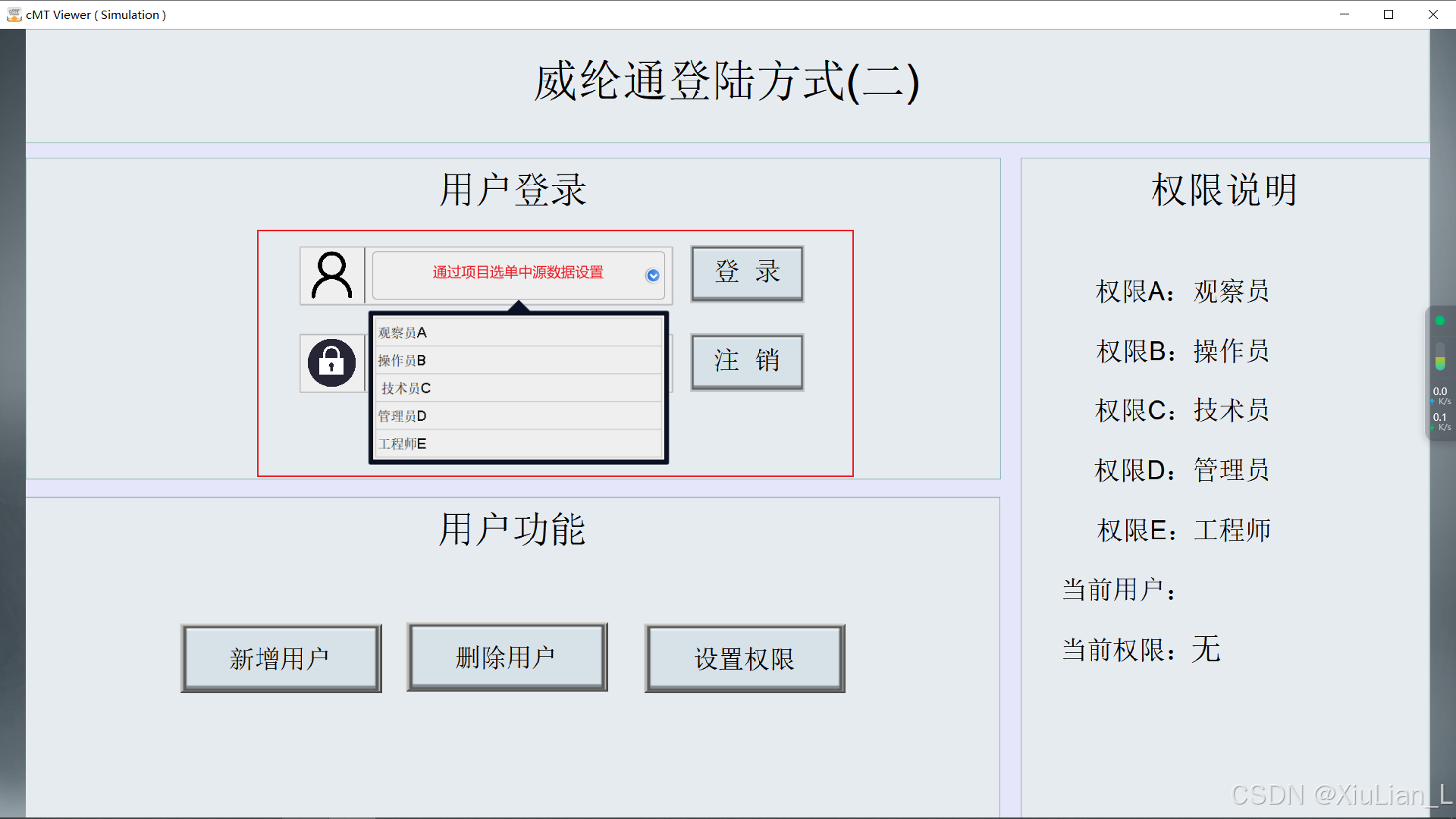Click the 删除用户 delete user button
The width and height of the screenshot is (1456, 819).
click(507, 657)
